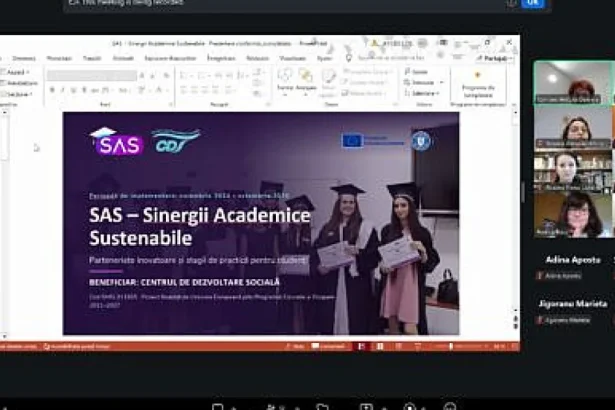Toggle text Shadow formatting
Screen dimensions: 615x410
(84, 90)
